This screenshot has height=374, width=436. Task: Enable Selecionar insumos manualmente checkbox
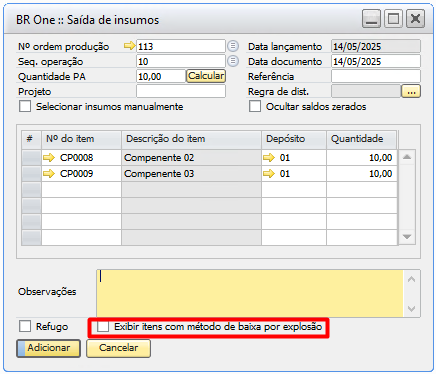tap(25, 106)
